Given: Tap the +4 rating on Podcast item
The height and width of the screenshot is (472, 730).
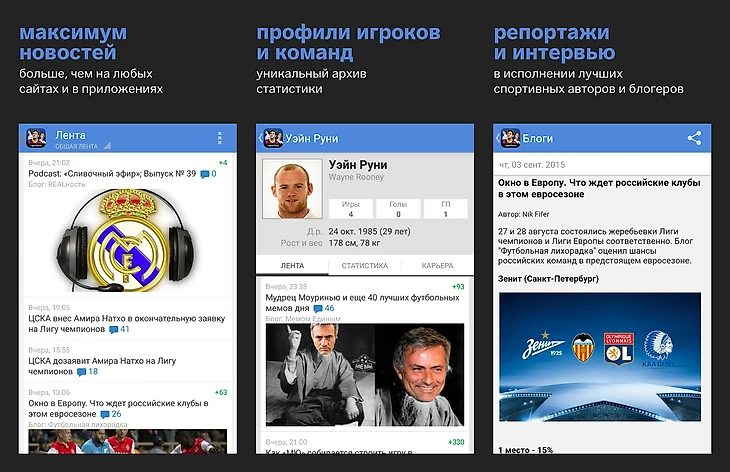Looking at the screenshot, I should (x=223, y=163).
